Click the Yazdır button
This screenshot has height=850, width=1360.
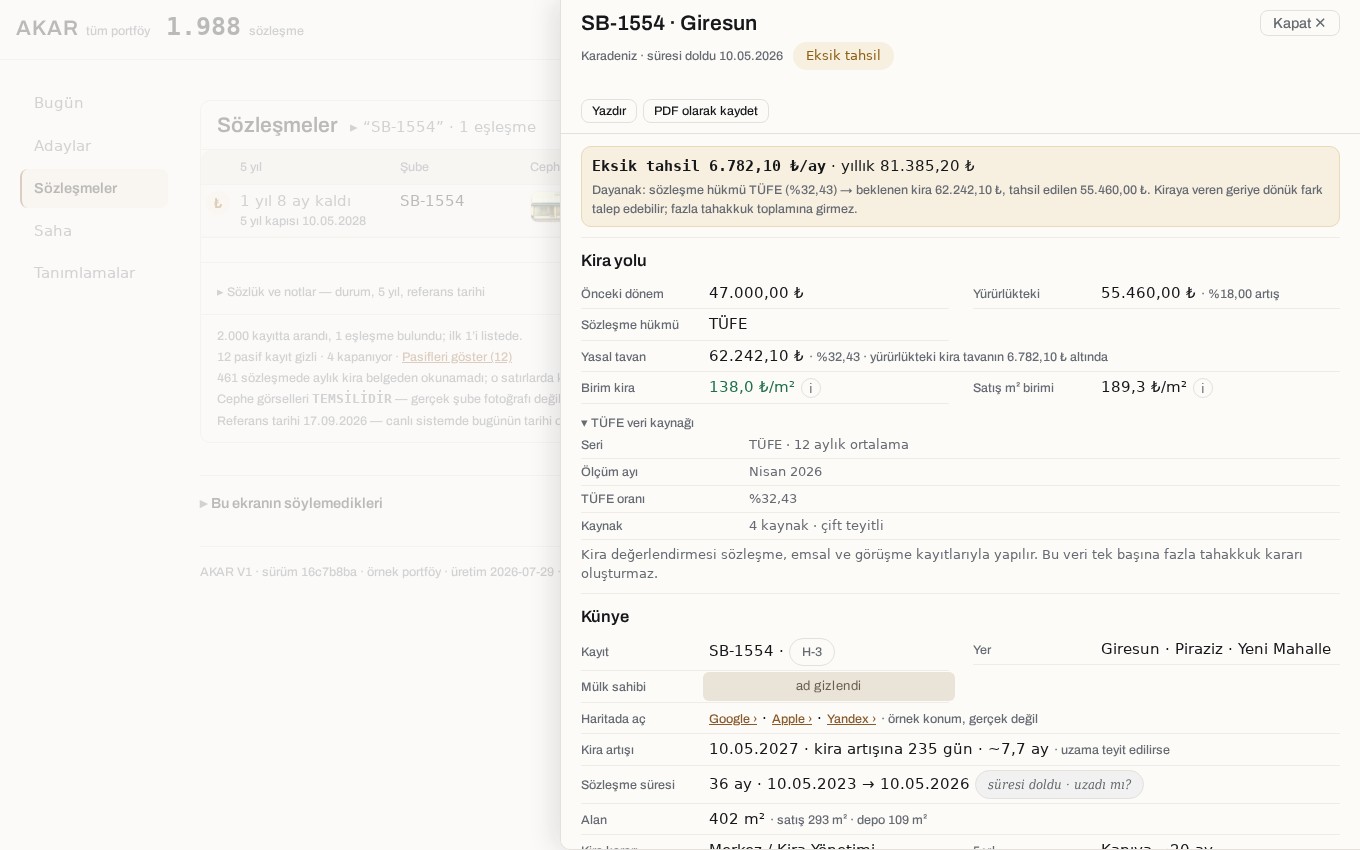pyautogui.click(x=609, y=111)
